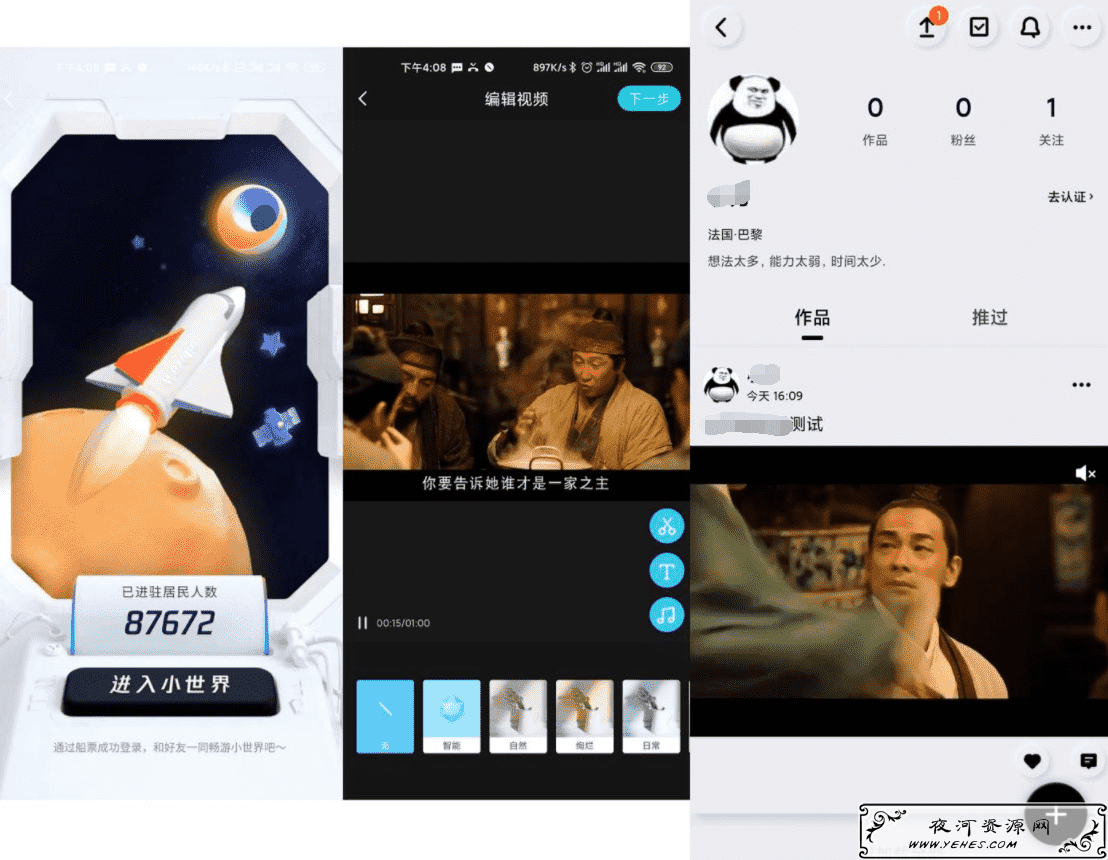The width and height of the screenshot is (1108, 860).
Task: Open the text overlay T tool
Action: 666,570
